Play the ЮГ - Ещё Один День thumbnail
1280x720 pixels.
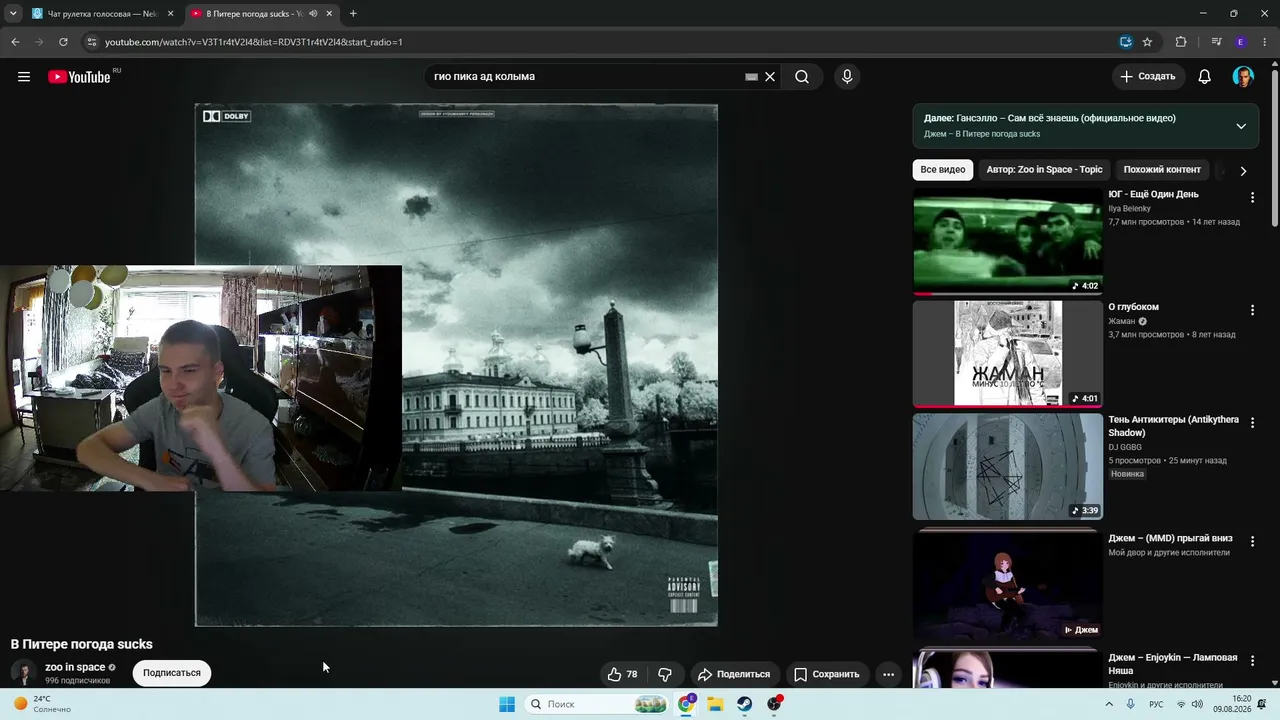pyautogui.click(x=1008, y=241)
